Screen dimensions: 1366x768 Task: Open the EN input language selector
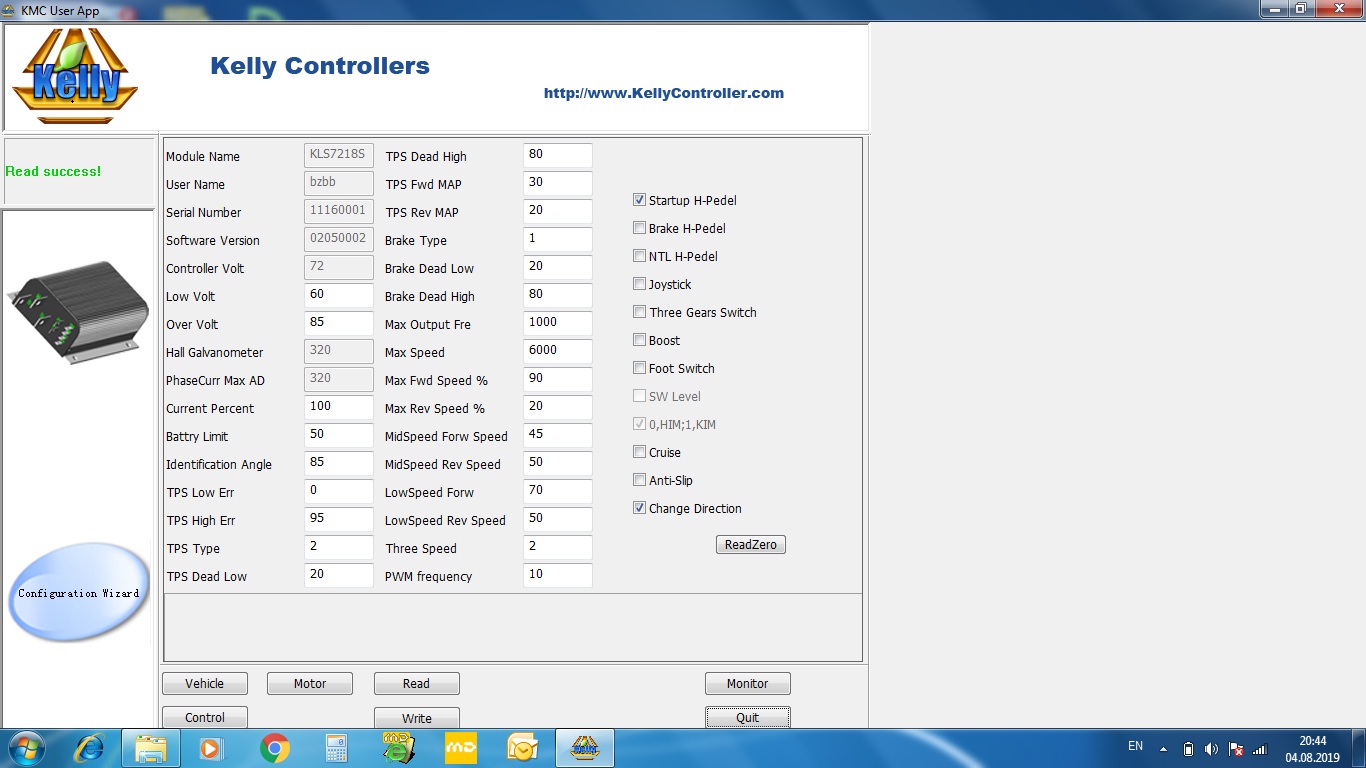point(1135,746)
